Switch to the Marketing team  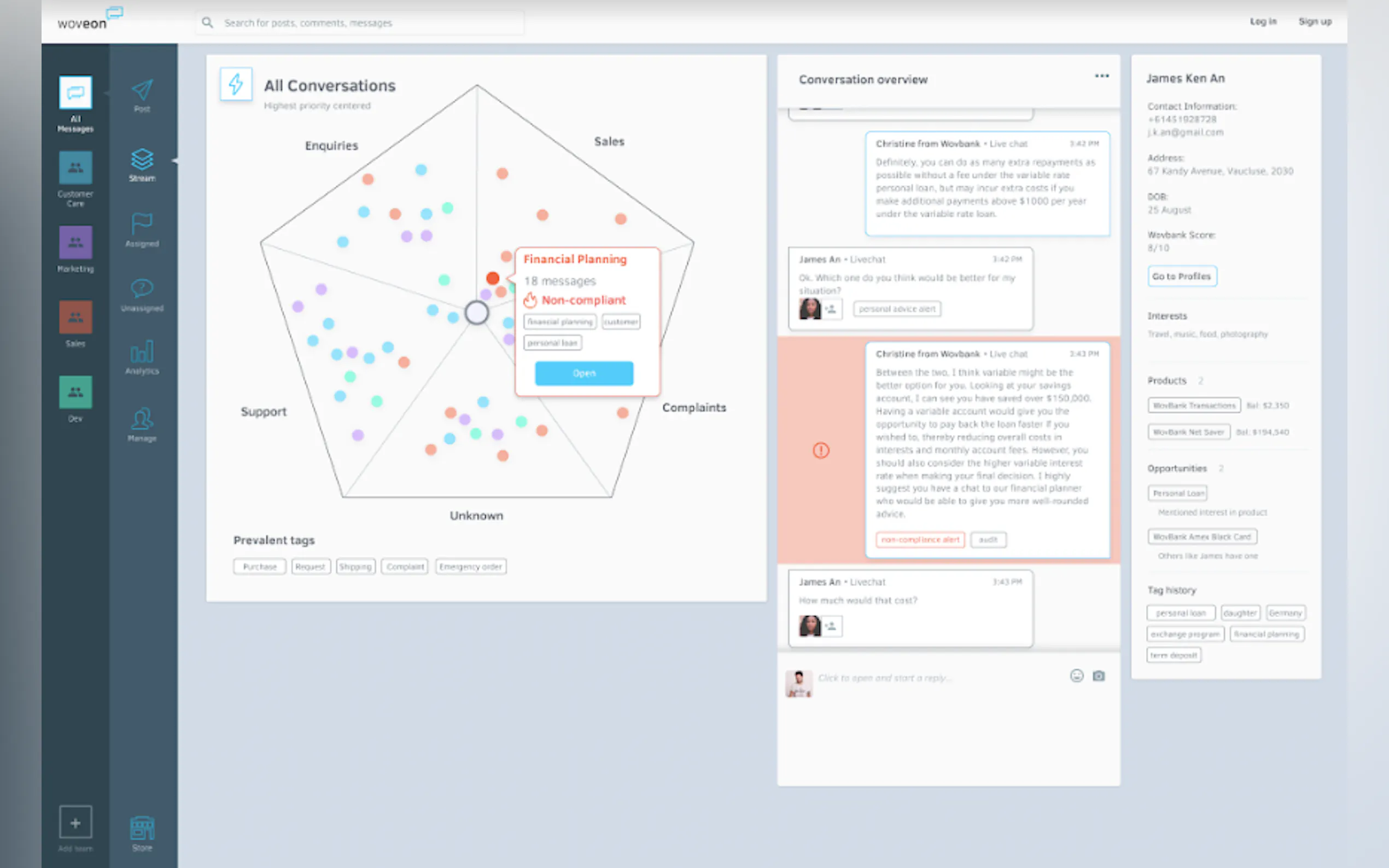pyautogui.click(x=75, y=243)
